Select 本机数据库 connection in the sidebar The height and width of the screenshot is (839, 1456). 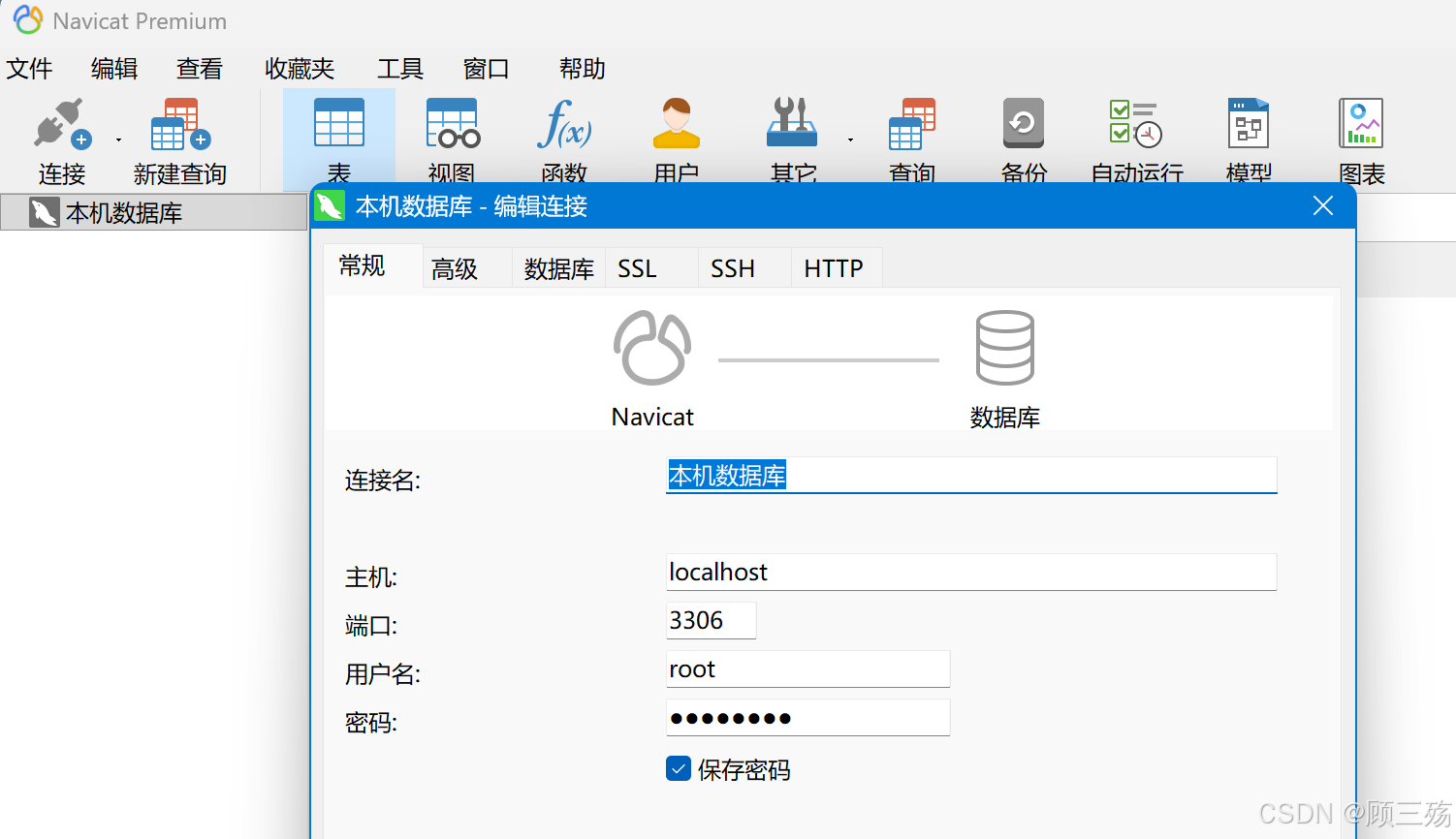point(153,212)
